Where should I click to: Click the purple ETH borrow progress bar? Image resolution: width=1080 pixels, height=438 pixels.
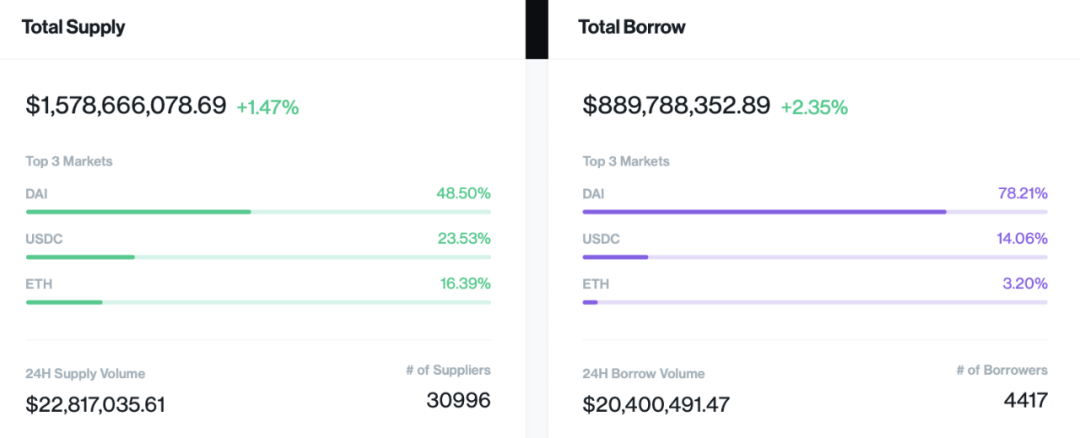click(590, 302)
